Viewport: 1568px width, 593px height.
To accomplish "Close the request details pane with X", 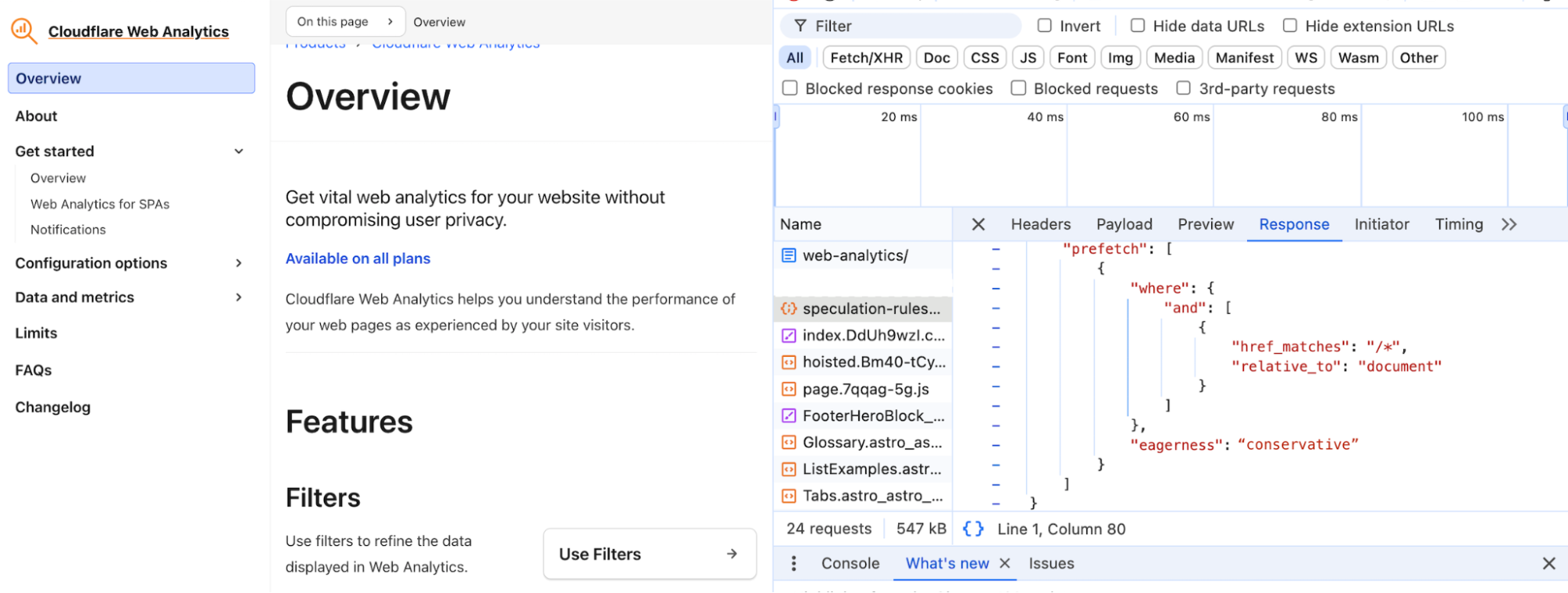I will click(x=978, y=224).
